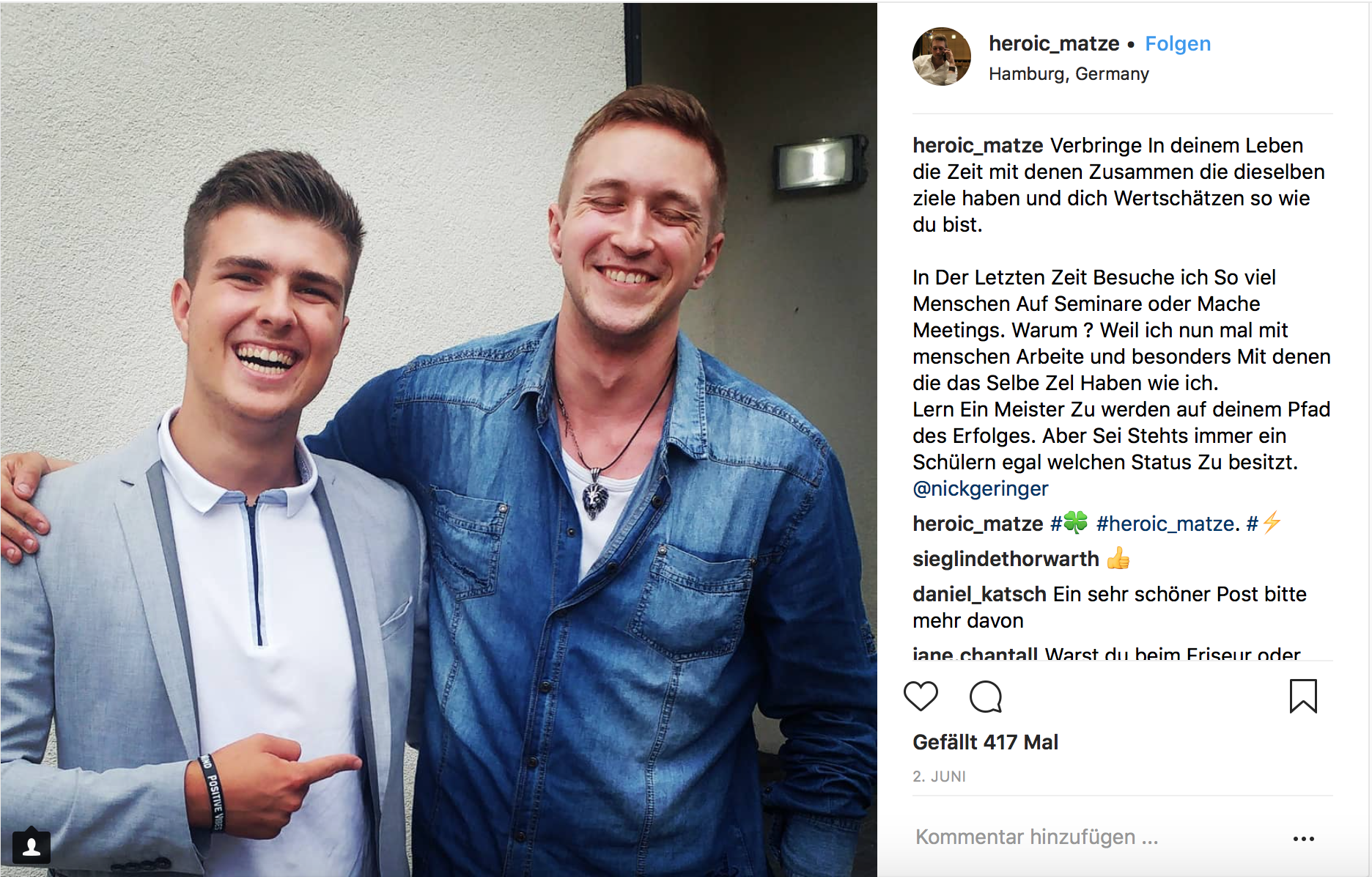Open sieglindethorwarth commenter profile
Image resolution: width=1372 pixels, height=877 pixels.
(x=1006, y=559)
